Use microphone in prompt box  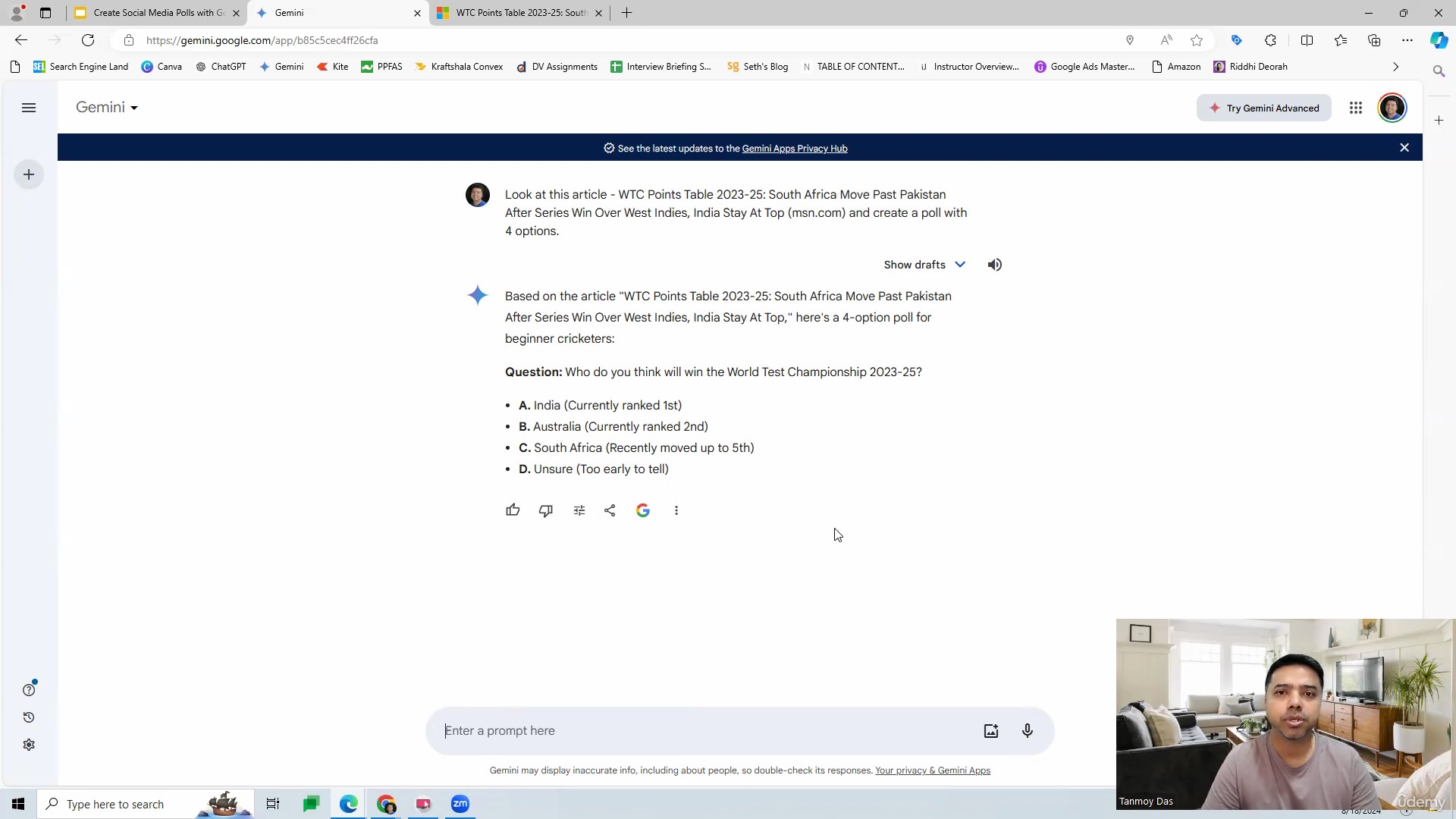[1028, 731]
